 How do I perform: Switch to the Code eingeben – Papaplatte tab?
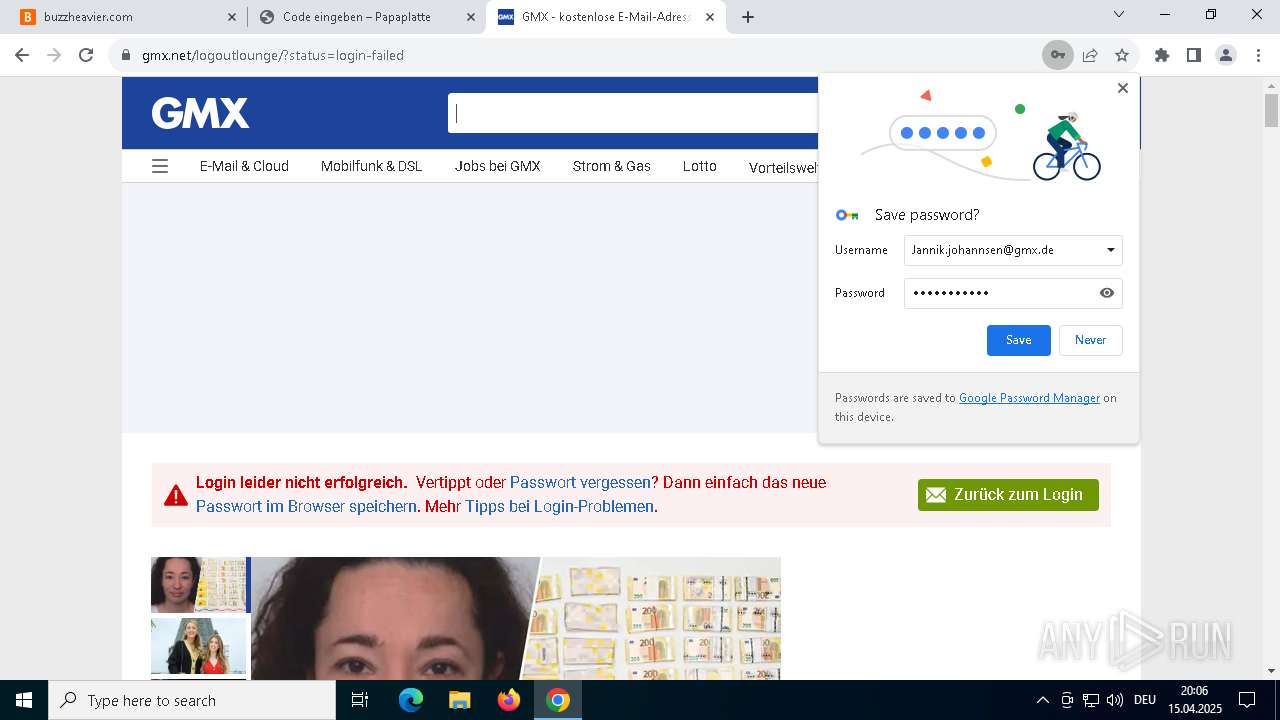366,17
